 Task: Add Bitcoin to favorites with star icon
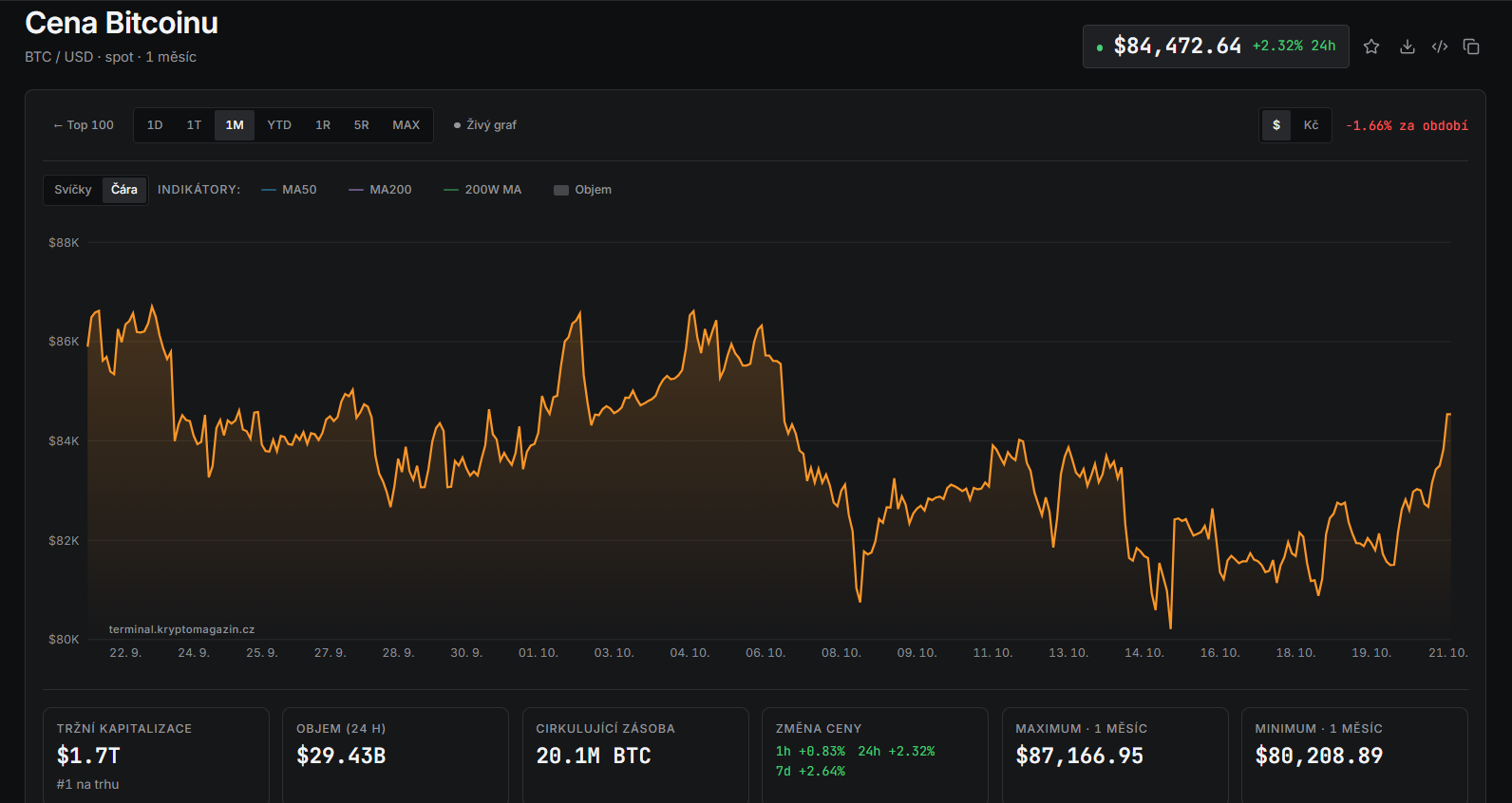tap(1371, 47)
